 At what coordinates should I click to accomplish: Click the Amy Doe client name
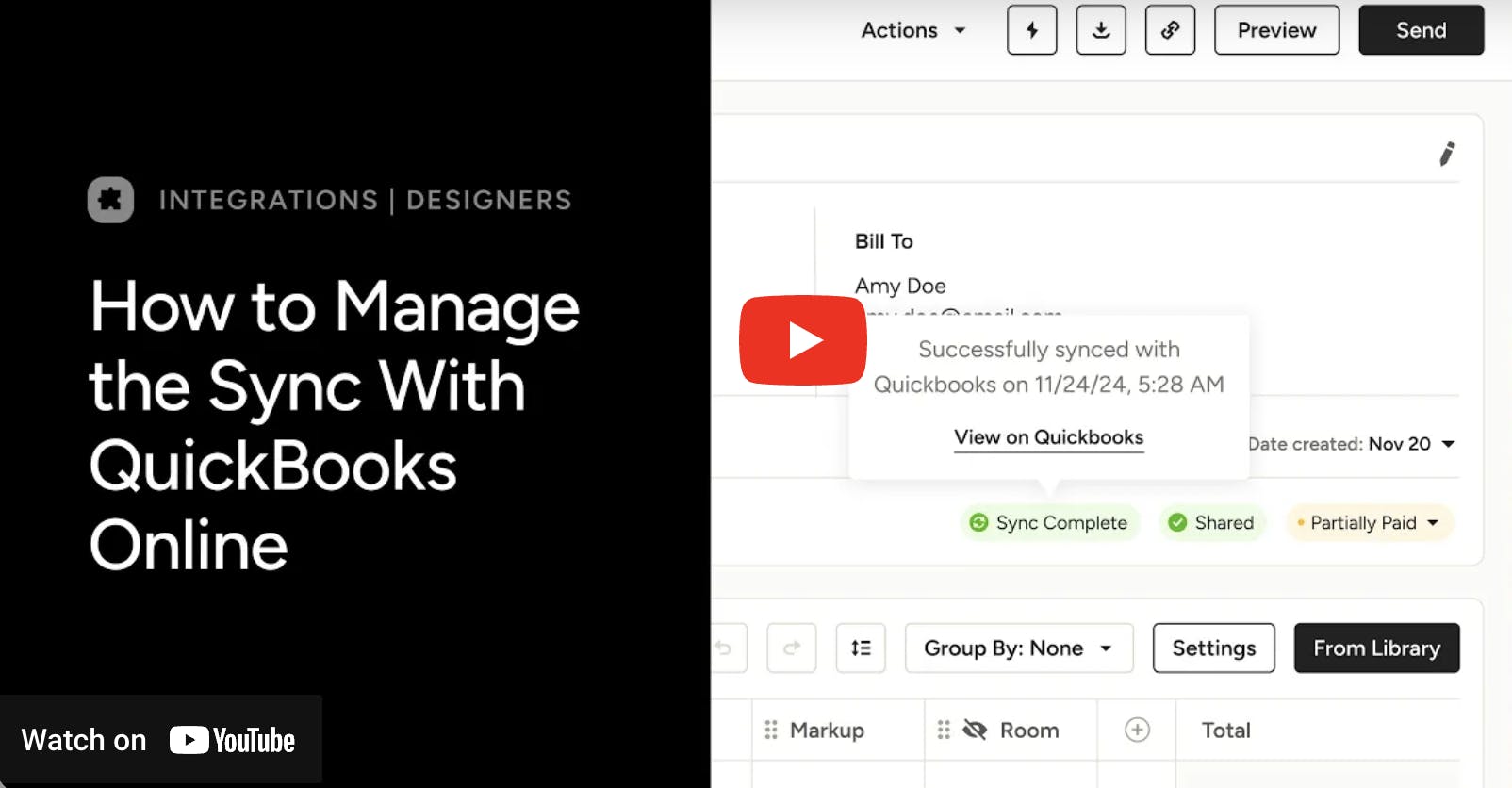click(900, 286)
